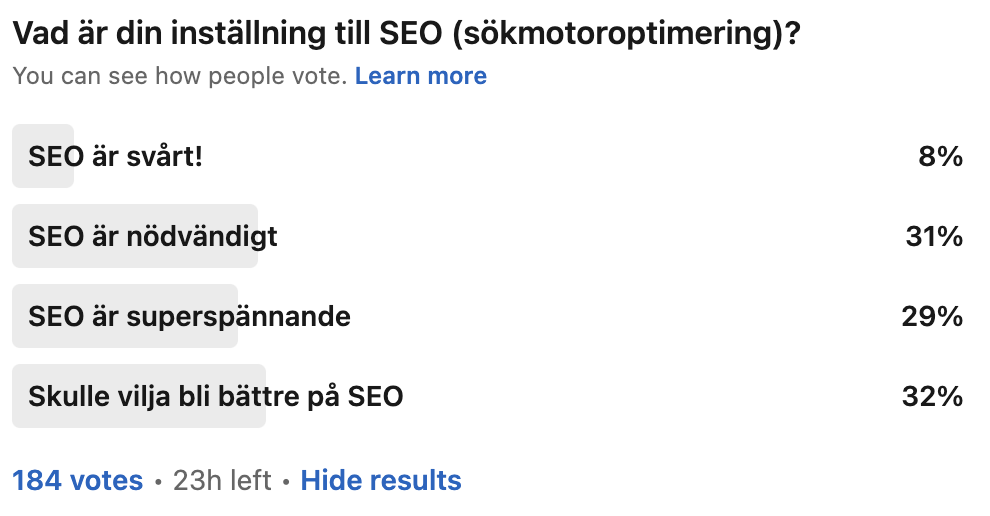Click left edge of 'SEO är superspännande' result bar

click(20, 317)
